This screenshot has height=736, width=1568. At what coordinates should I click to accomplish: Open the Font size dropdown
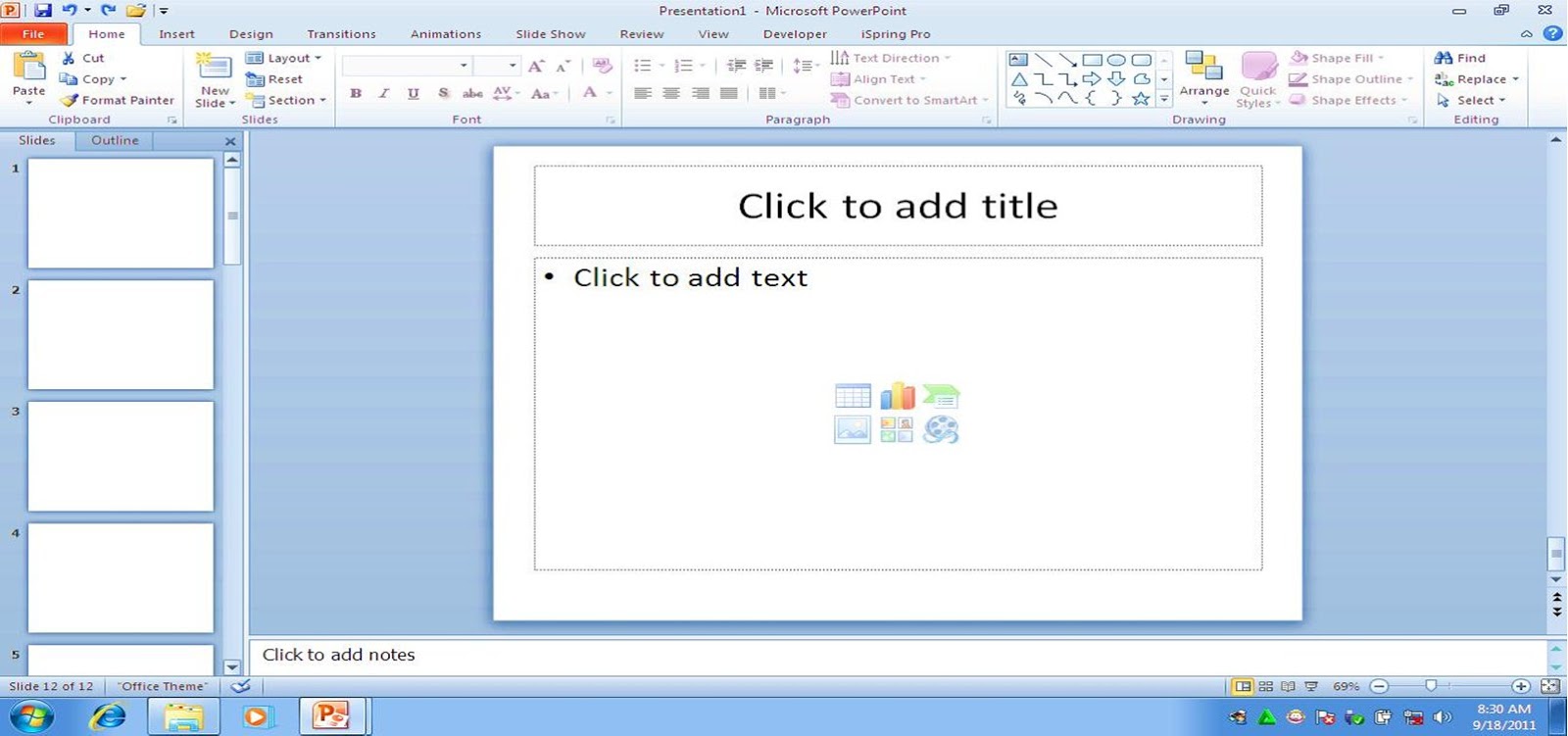(512, 66)
